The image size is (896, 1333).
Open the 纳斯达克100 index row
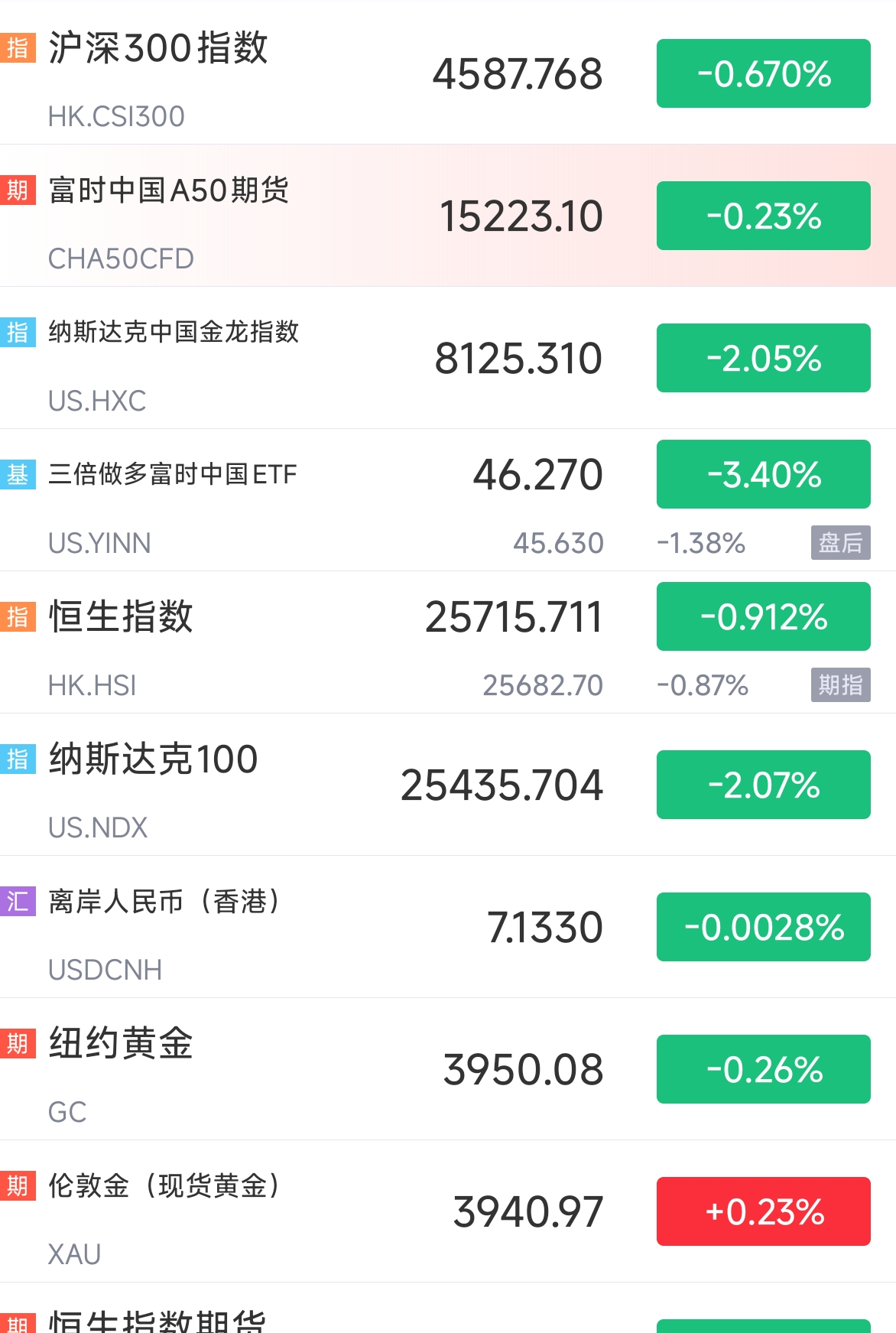click(448, 785)
